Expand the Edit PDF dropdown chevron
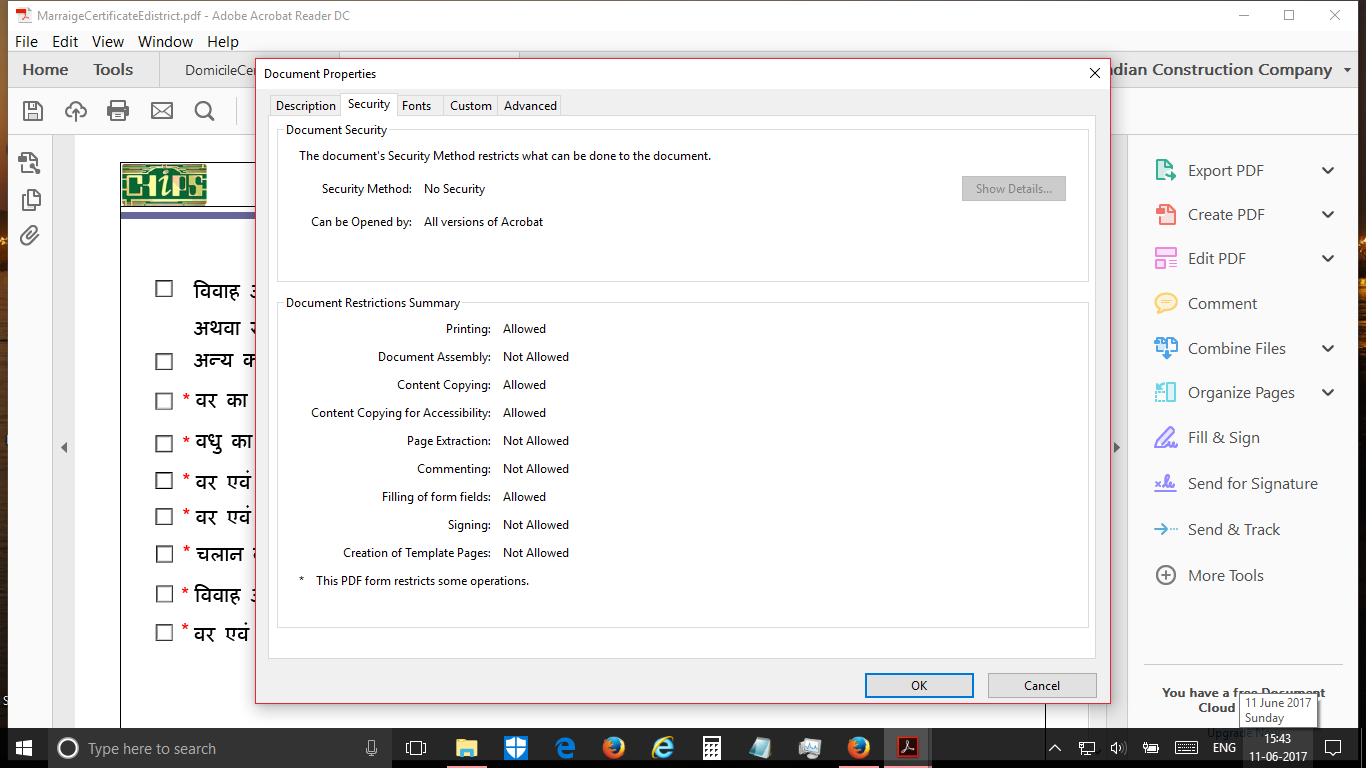Screen dimensions: 1366x768 tap(1328, 258)
